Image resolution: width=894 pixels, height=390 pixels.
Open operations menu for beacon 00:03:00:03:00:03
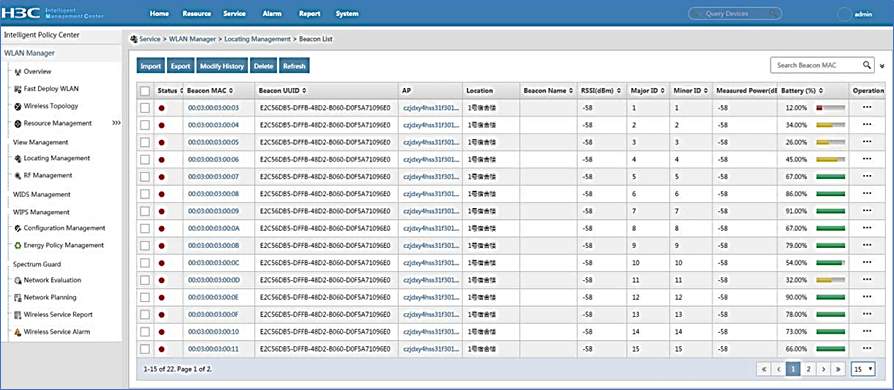[x=867, y=107]
